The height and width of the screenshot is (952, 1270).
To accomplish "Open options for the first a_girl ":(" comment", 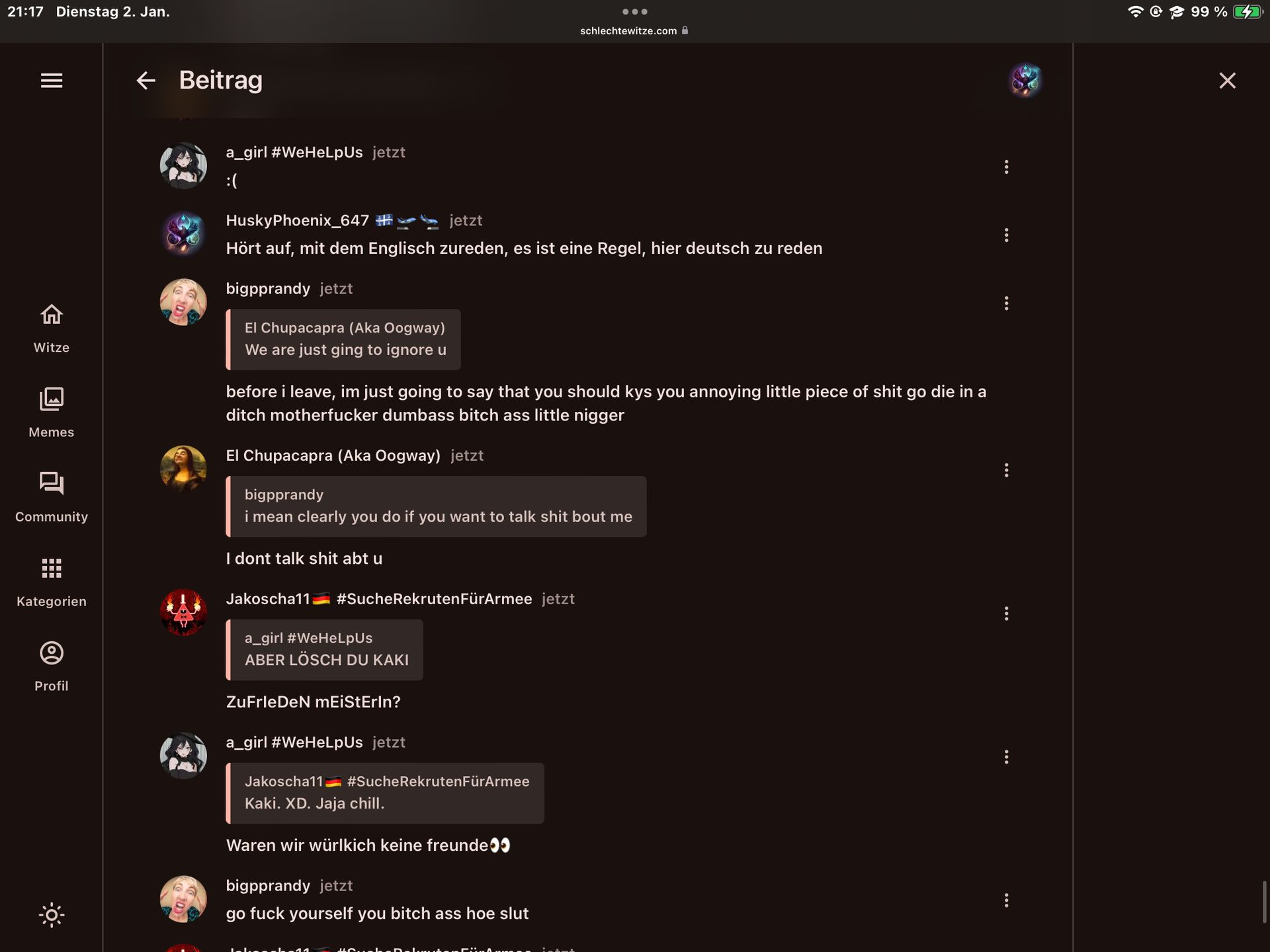I will [x=1006, y=167].
